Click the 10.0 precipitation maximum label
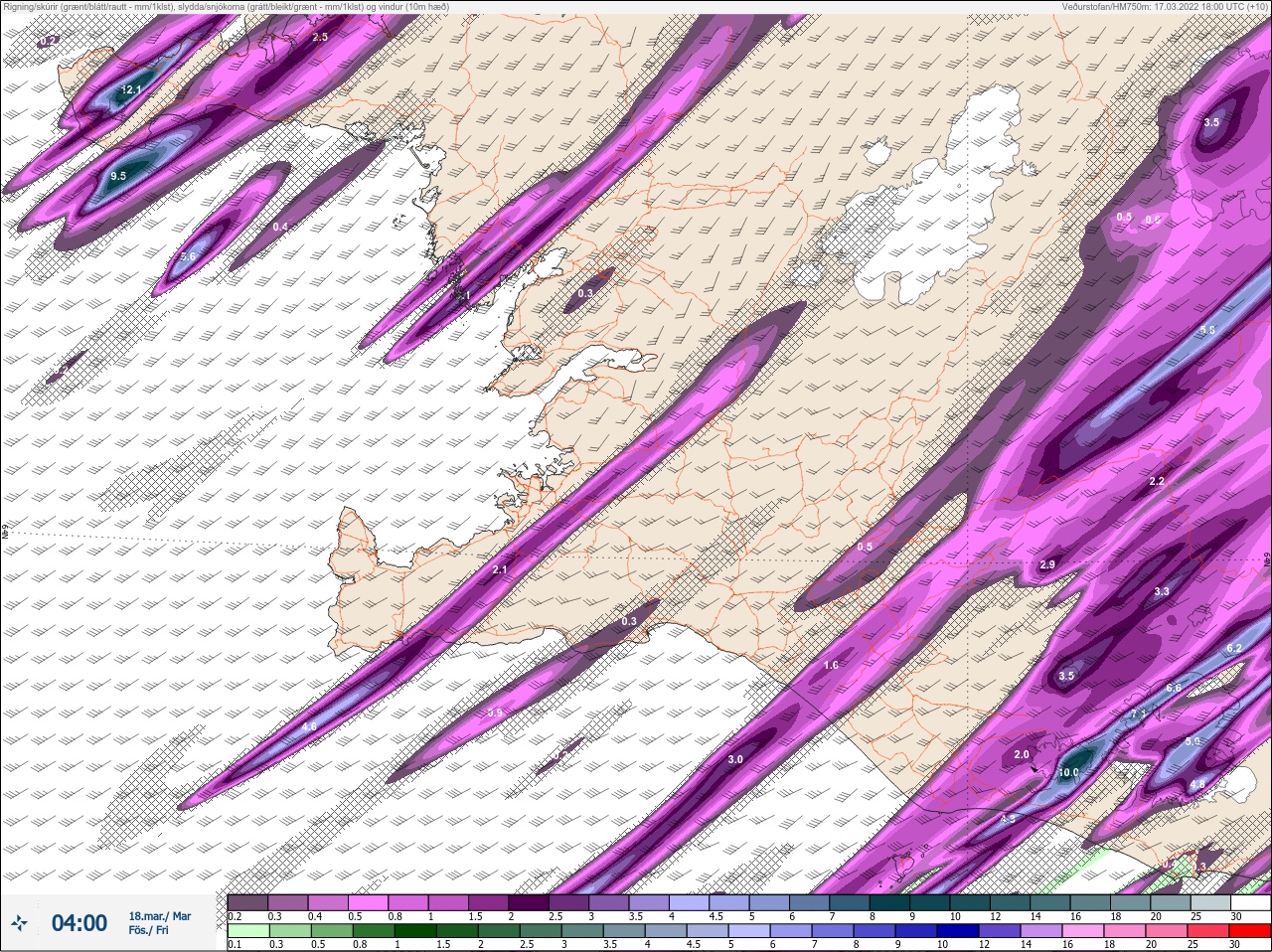Viewport: 1272px width, 952px height. 1069,772
